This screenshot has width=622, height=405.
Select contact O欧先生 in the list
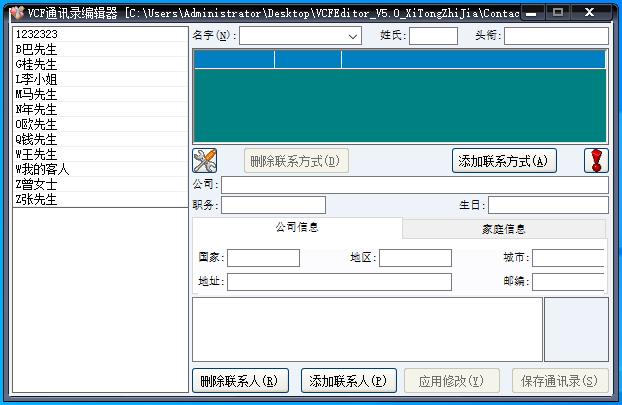[x=100, y=124]
